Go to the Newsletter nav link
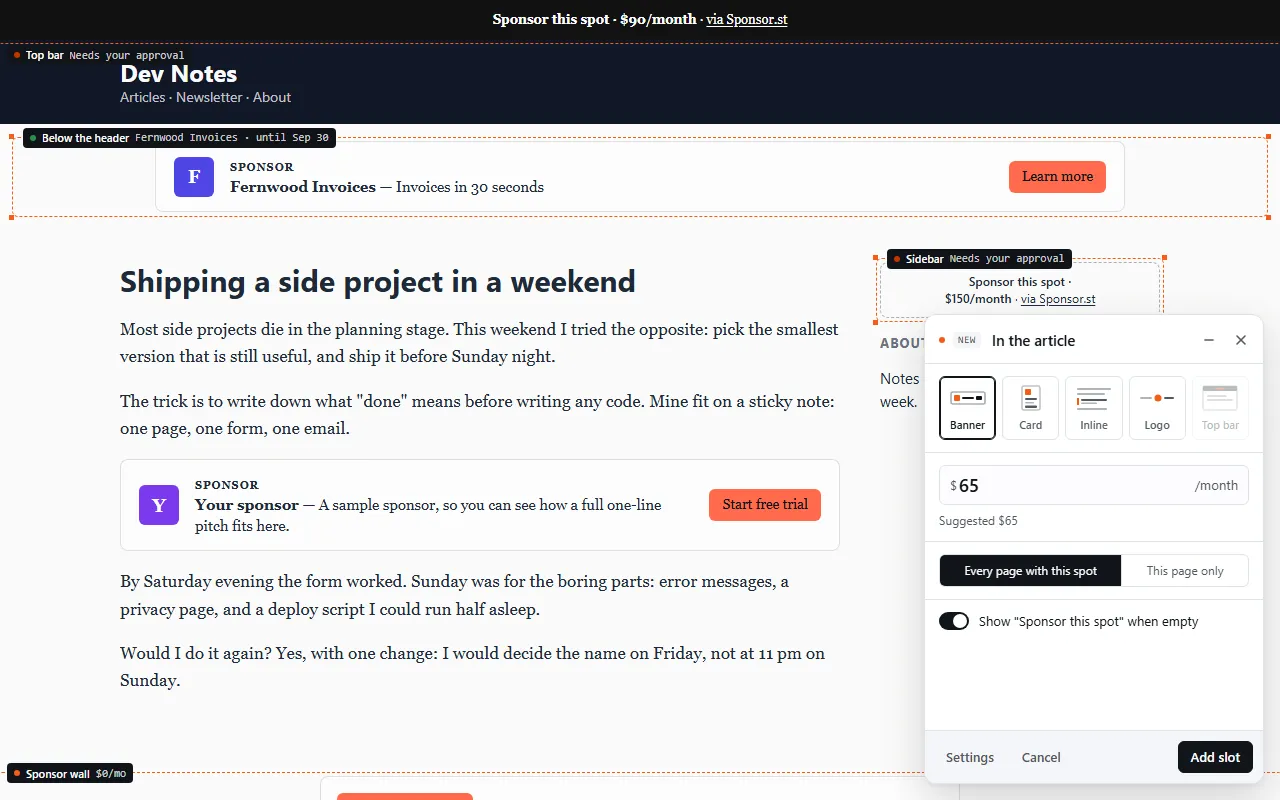The width and height of the screenshot is (1280, 800). (x=210, y=97)
